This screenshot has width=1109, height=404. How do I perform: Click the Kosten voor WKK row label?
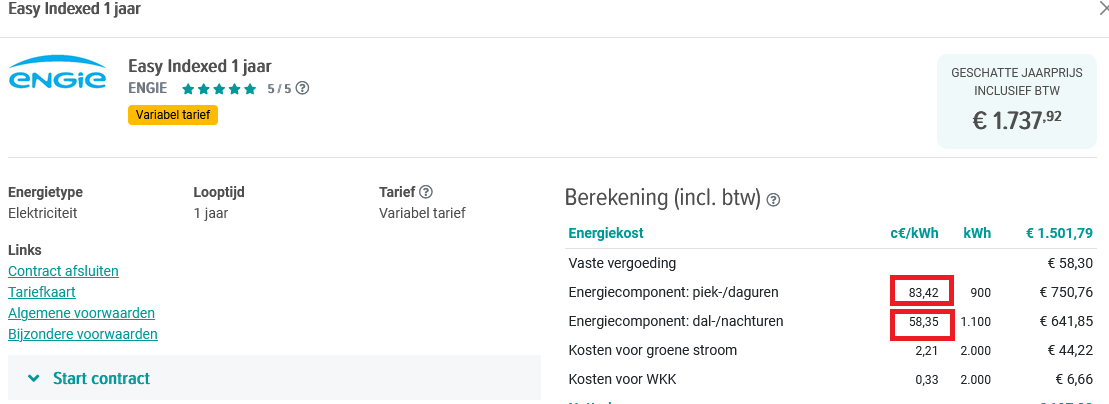click(620, 380)
